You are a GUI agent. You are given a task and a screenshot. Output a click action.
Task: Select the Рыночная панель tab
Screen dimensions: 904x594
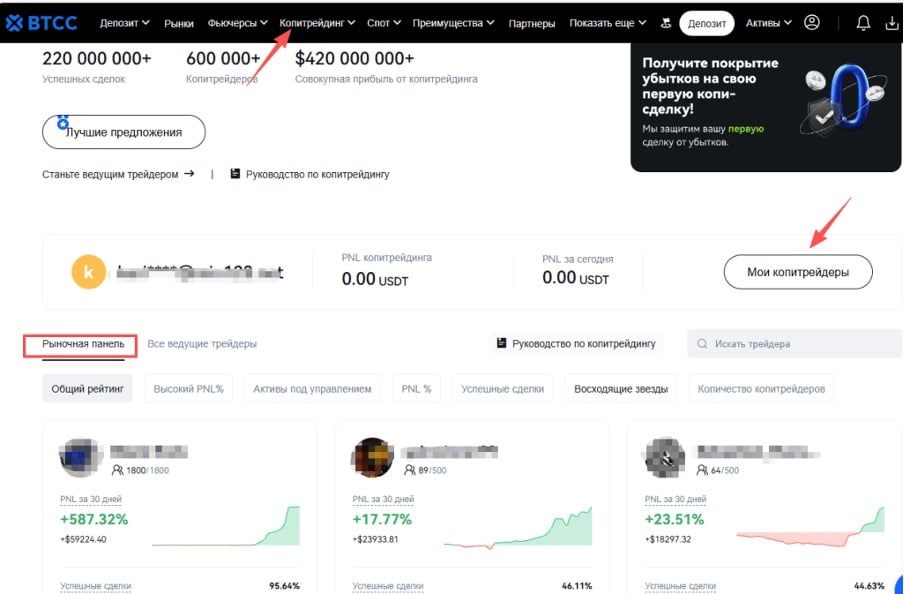coord(83,344)
